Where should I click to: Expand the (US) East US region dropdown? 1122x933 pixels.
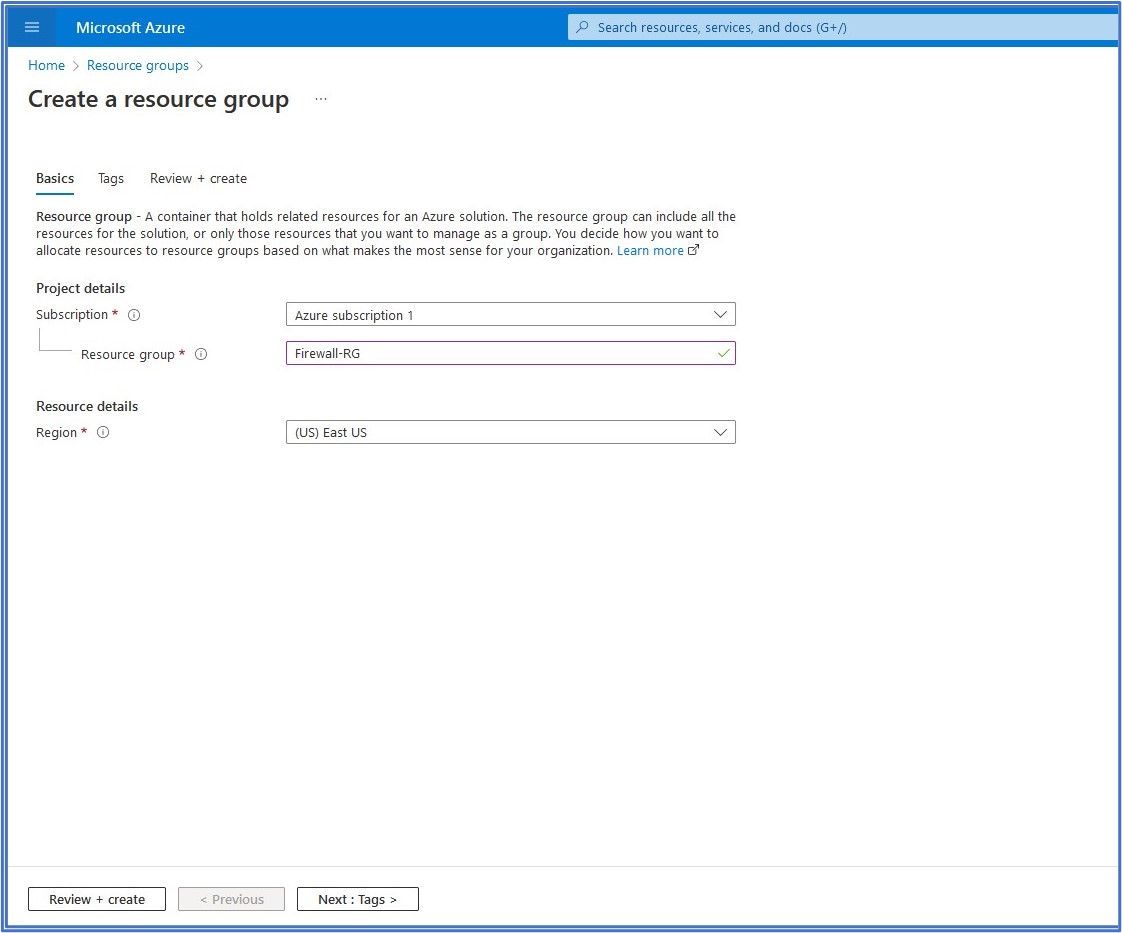tap(510, 433)
